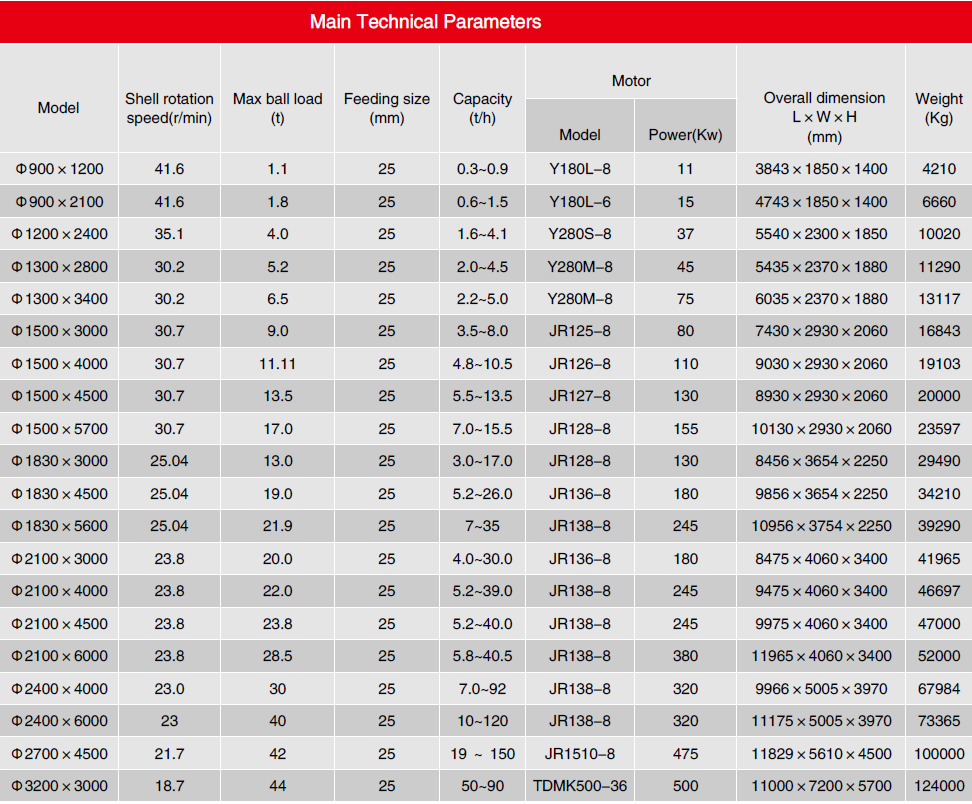Click model cell 'Φ2400×6000'
The height and width of the screenshot is (804, 972).
coord(59,721)
